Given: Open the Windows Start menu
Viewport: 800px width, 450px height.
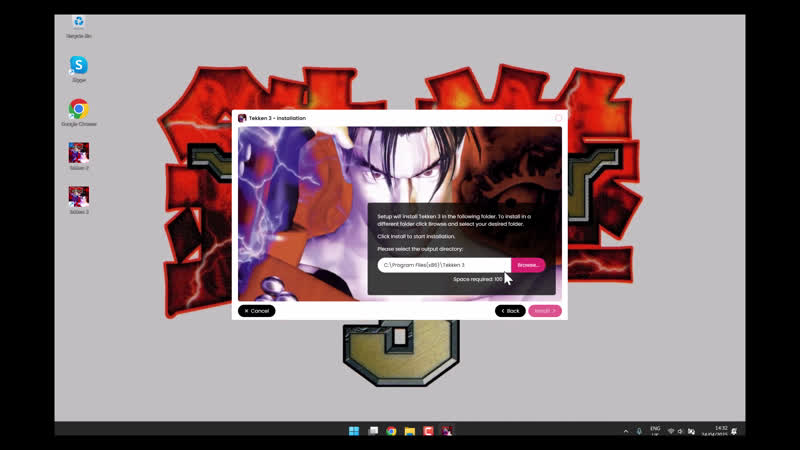Looking at the screenshot, I should [354, 431].
